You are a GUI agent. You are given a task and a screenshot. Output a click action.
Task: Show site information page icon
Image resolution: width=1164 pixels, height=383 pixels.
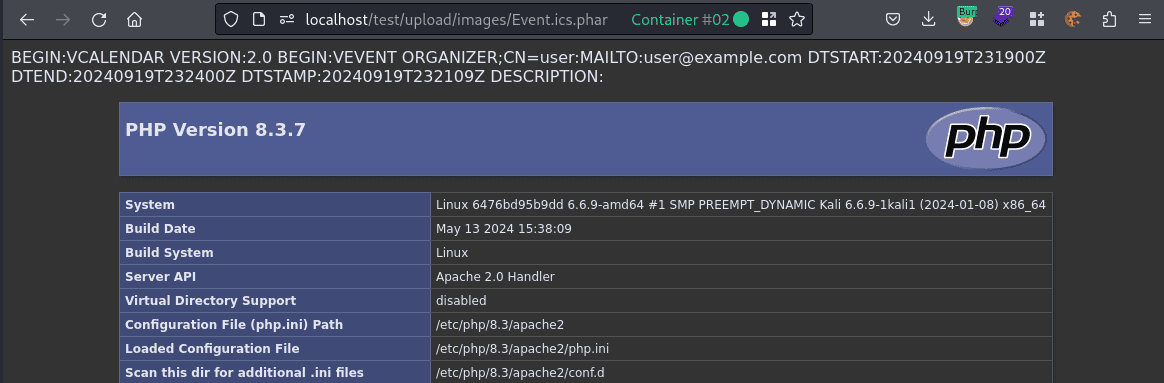[x=258, y=20]
